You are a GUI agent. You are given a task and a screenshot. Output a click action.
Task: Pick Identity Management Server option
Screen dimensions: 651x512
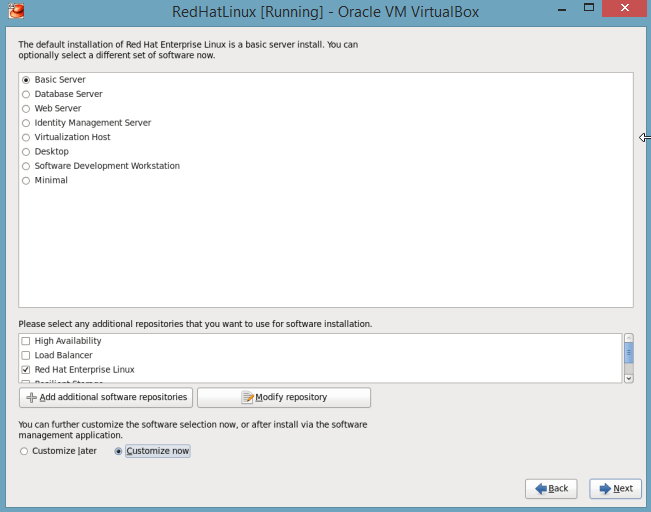click(x=26, y=123)
